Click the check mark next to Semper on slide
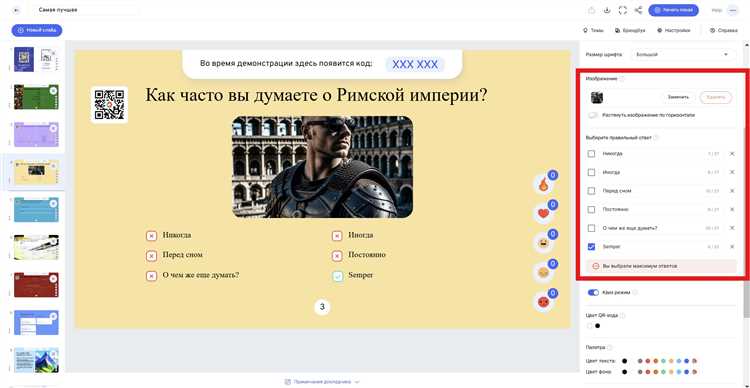 [x=338, y=276]
